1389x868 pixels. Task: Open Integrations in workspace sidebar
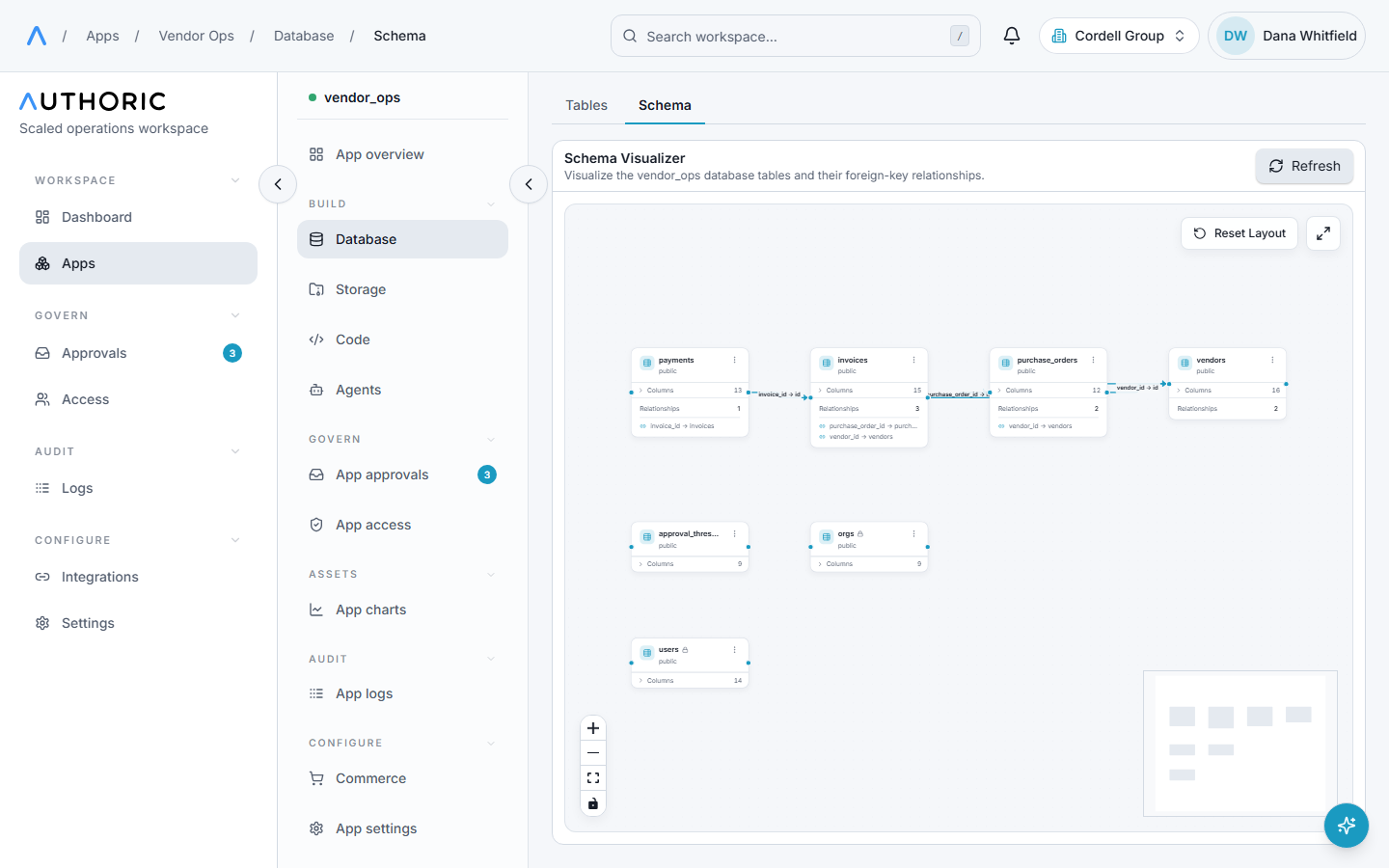[x=138, y=577]
